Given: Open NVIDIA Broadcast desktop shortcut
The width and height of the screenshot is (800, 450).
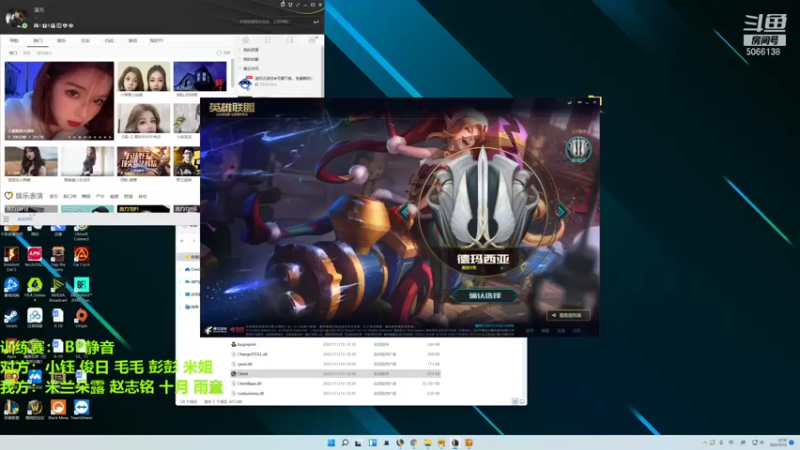Looking at the screenshot, I should (x=58, y=290).
